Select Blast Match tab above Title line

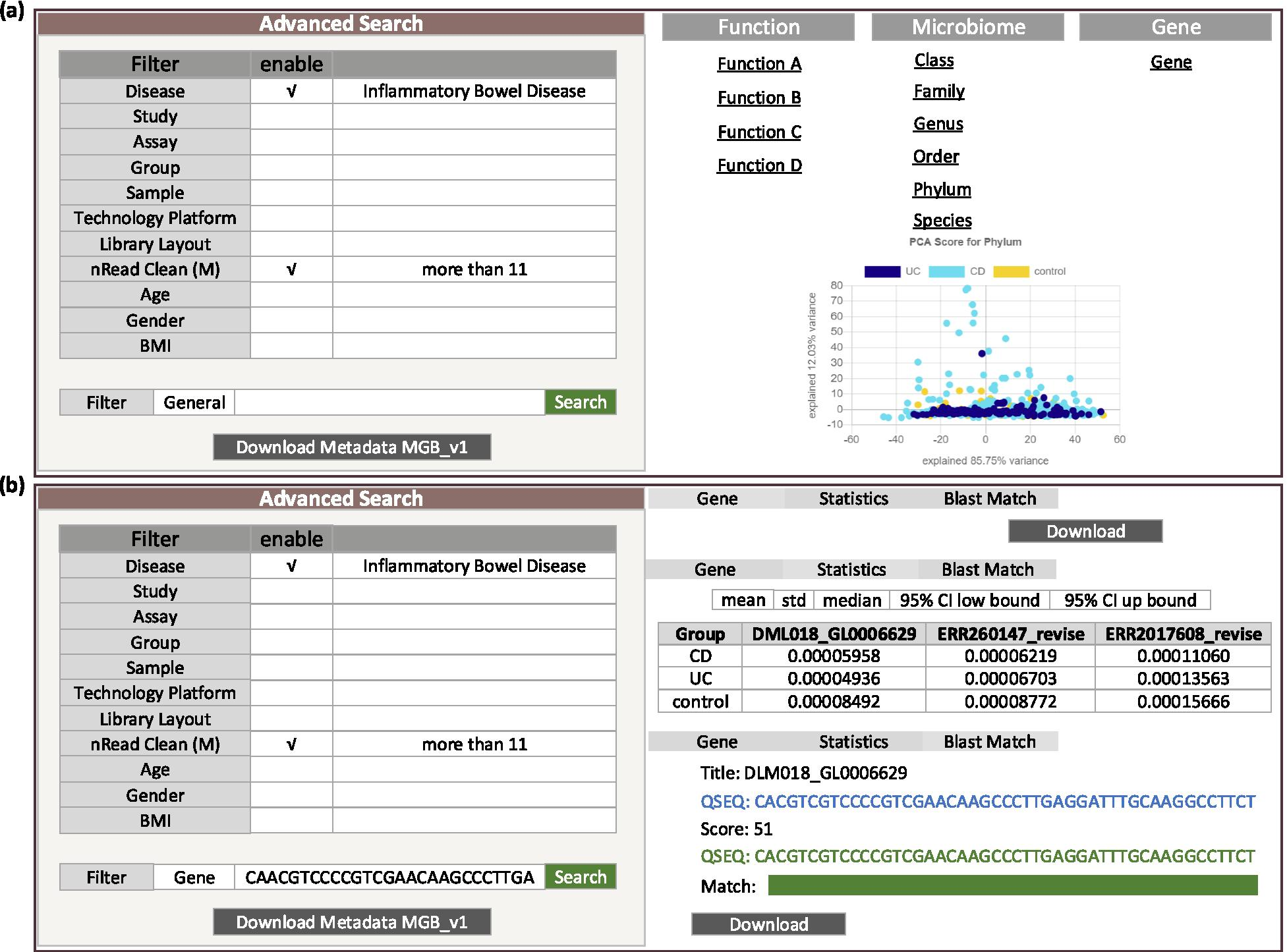tap(990, 742)
